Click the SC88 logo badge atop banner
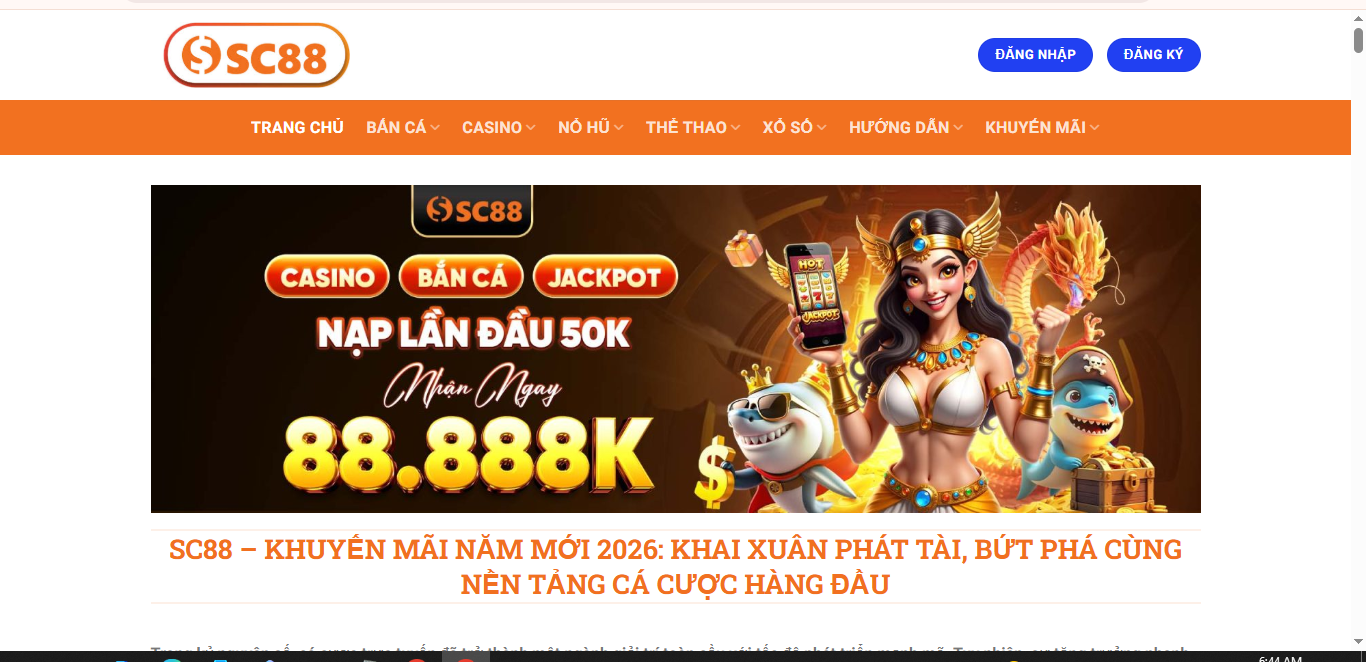Viewport: 1366px width, 662px height. (x=472, y=210)
